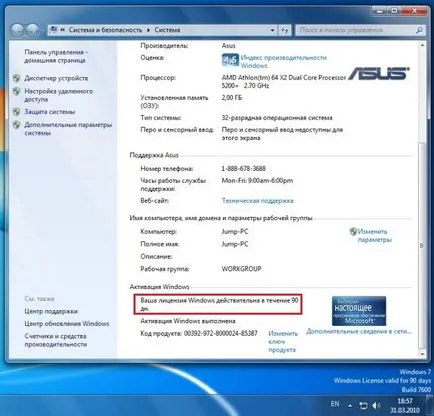Click the 2,00 ГБ installed memory value
This screenshot has height=416, width=434.
click(232, 98)
